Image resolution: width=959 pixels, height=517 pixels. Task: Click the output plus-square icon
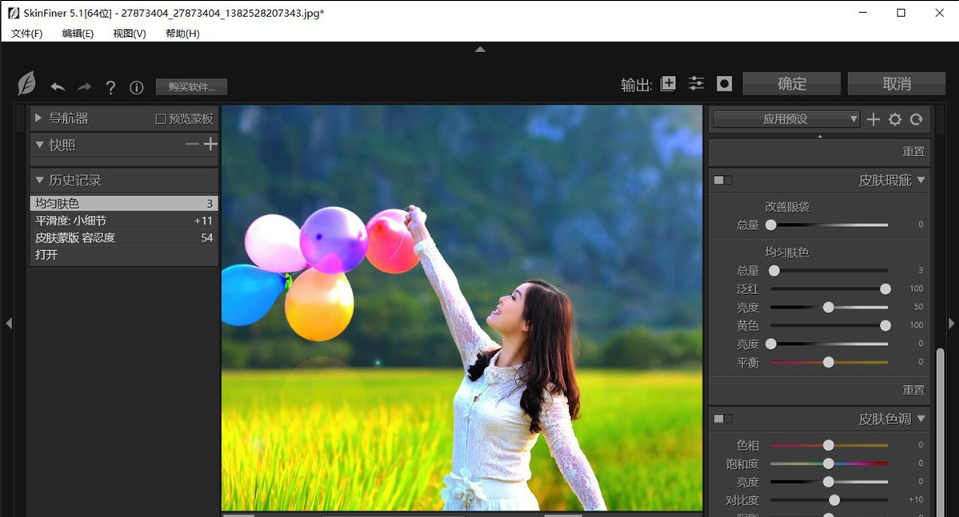tap(668, 84)
